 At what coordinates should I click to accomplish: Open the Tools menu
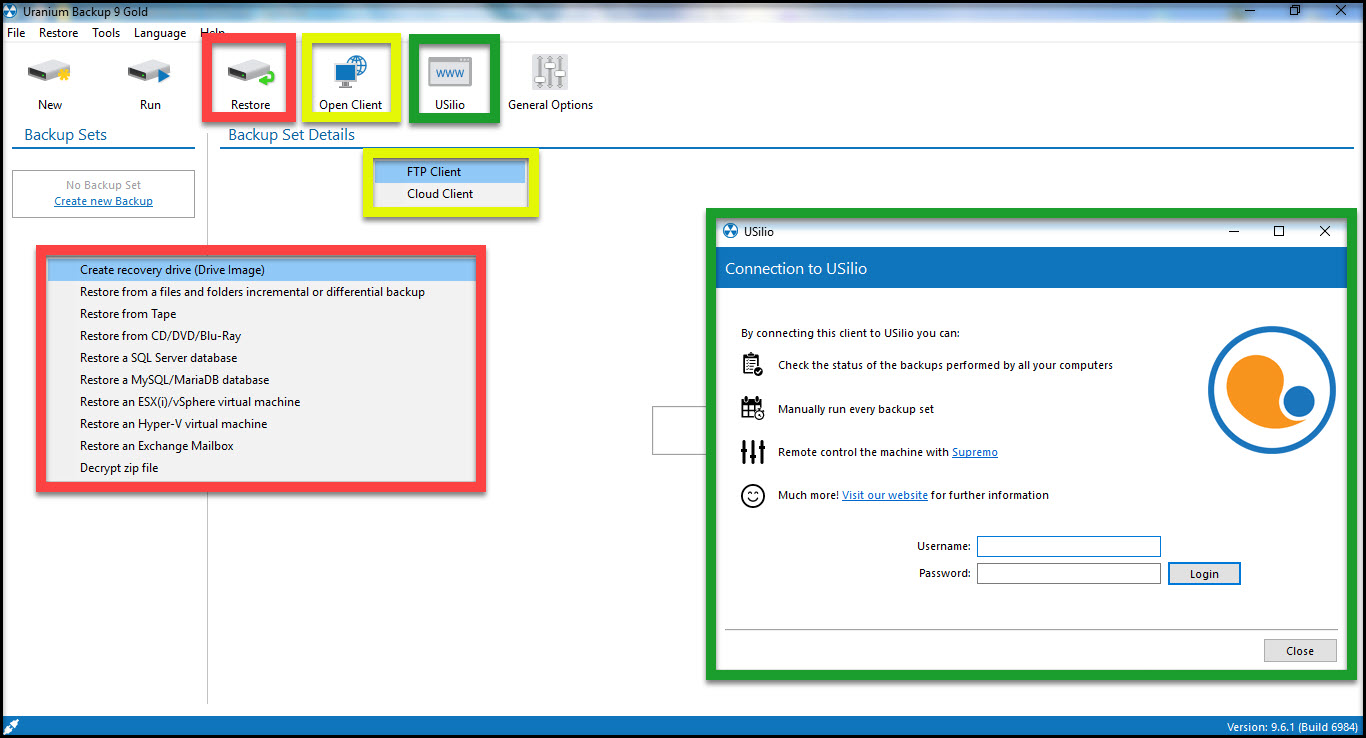click(106, 33)
